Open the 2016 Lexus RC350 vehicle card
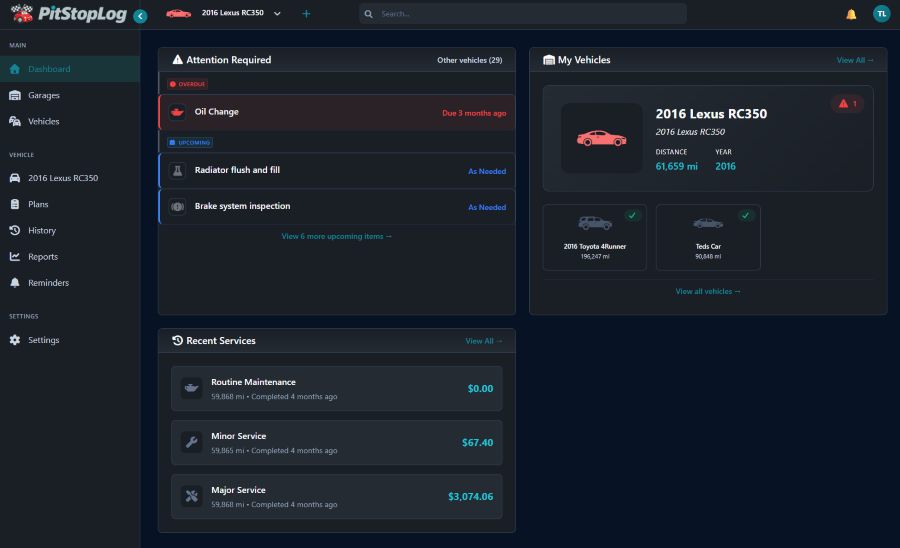The height and width of the screenshot is (548, 900). click(708, 138)
